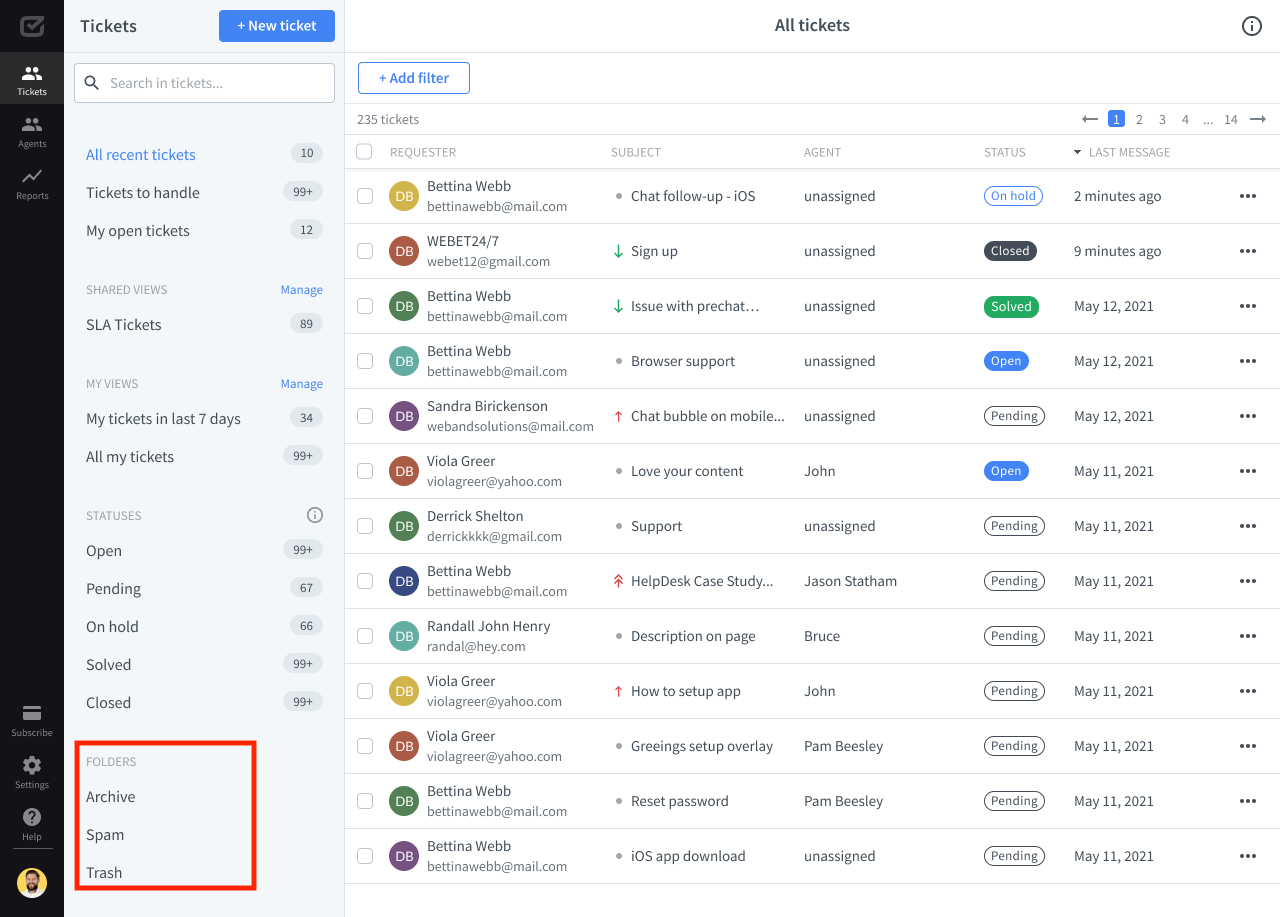Open the Archive folder
The width and height of the screenshot is (1280, 917).
click(x=111, y=796)
